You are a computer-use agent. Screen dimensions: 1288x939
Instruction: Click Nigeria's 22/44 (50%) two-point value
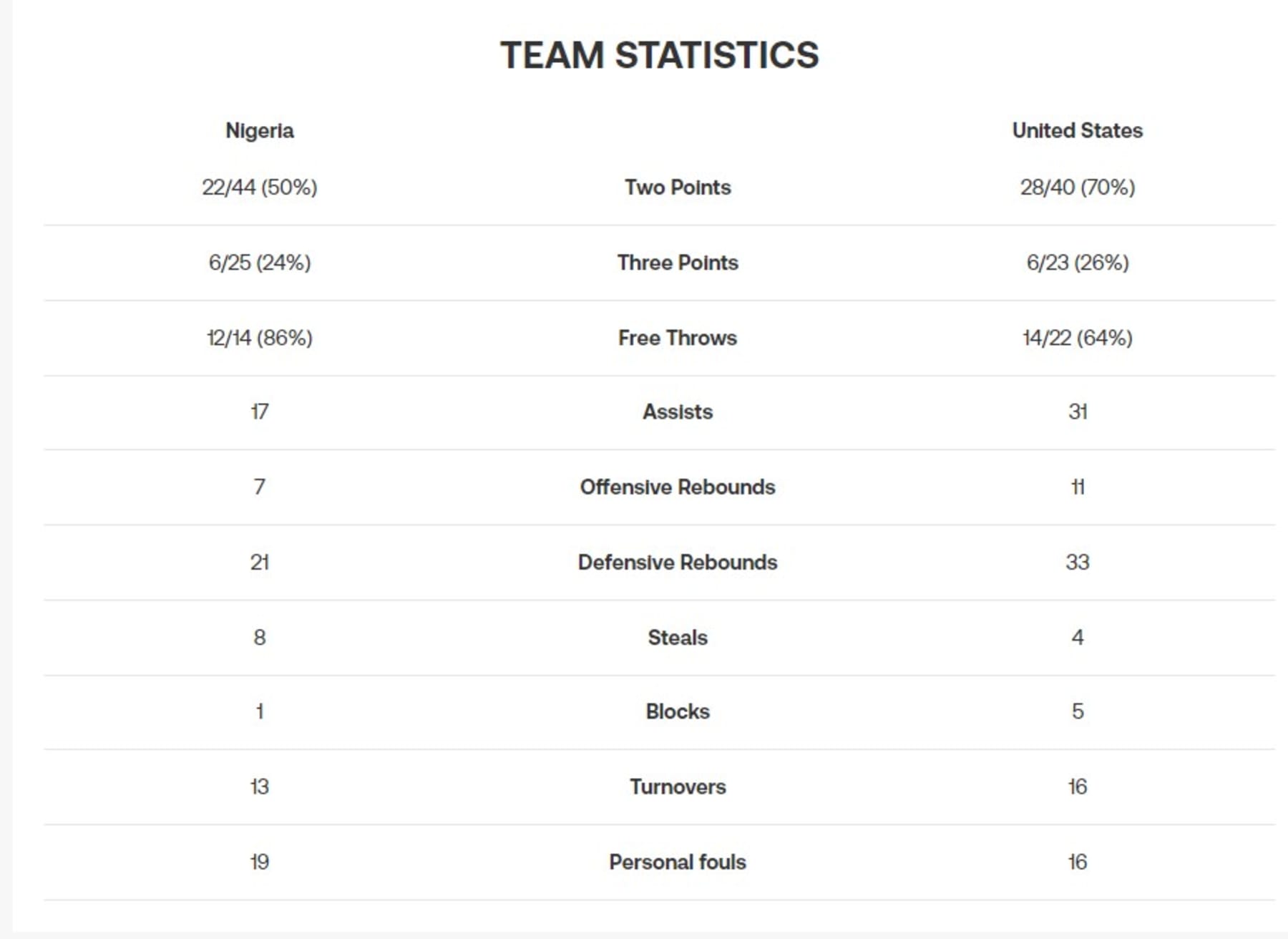coord(260,188)
